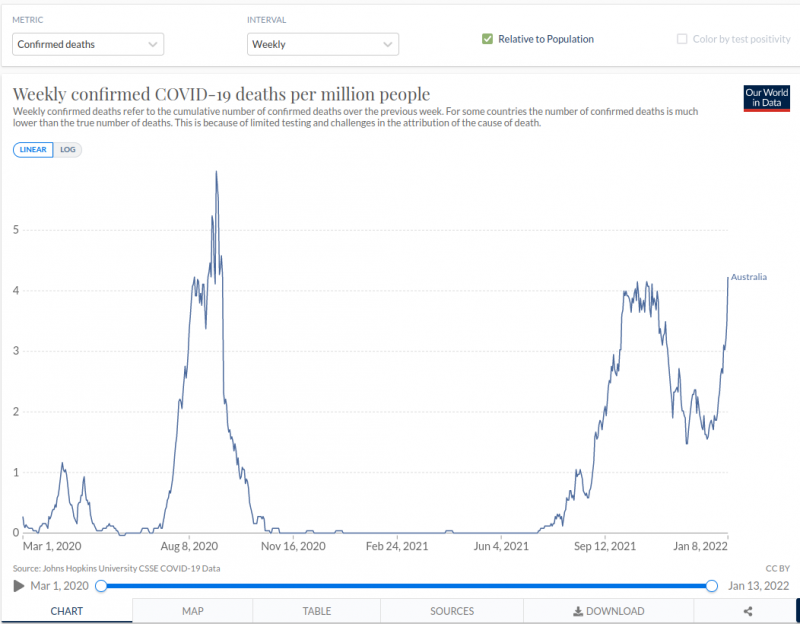Viewport: 800px width, 624px height.
Task: Click the timeline end handle
Action: (711, 585)
